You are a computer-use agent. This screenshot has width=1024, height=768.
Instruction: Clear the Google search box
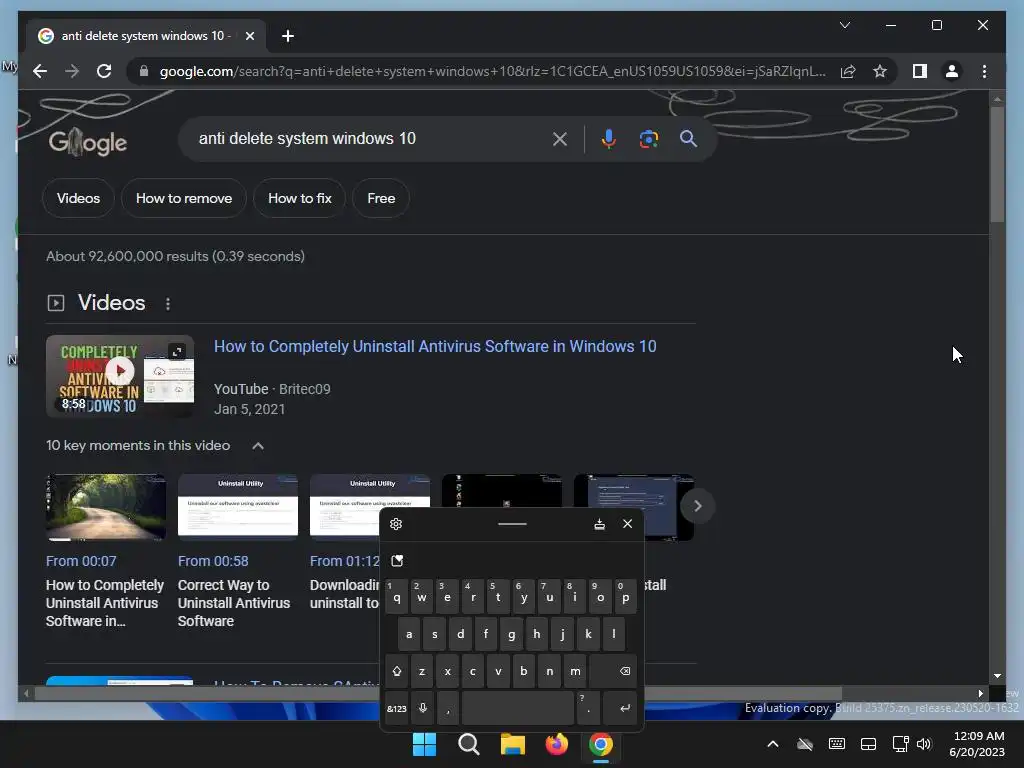point(560,138)
